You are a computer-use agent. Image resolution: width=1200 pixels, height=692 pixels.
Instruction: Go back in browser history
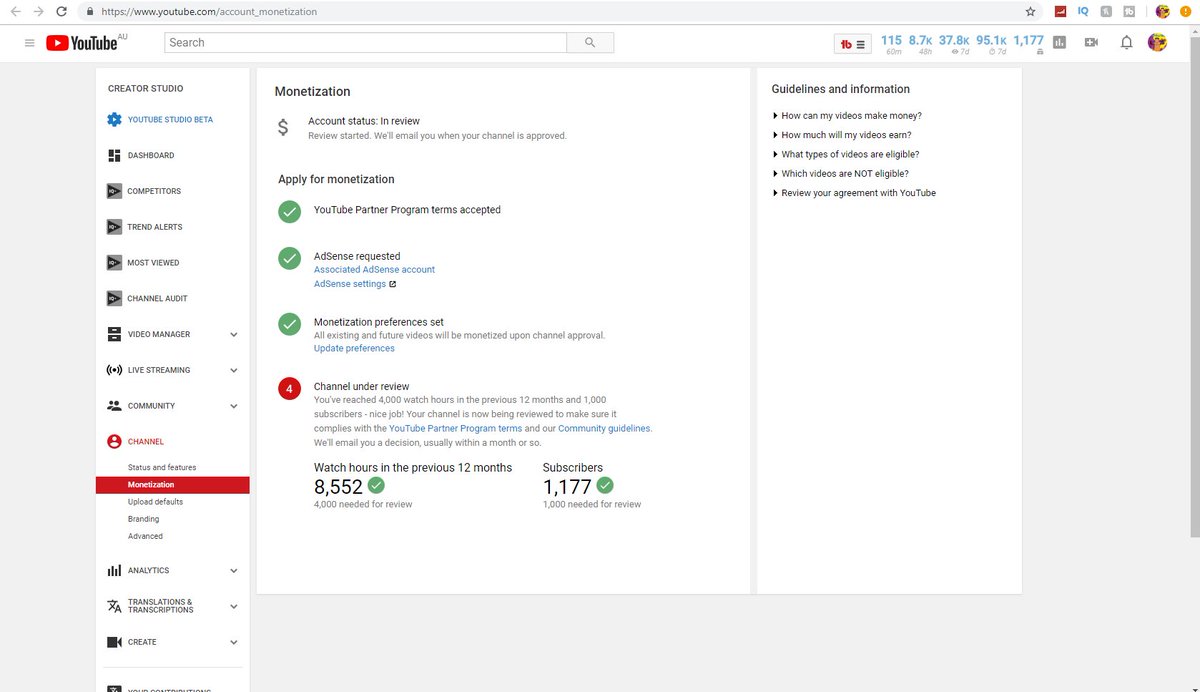click(x=15, y=12)
